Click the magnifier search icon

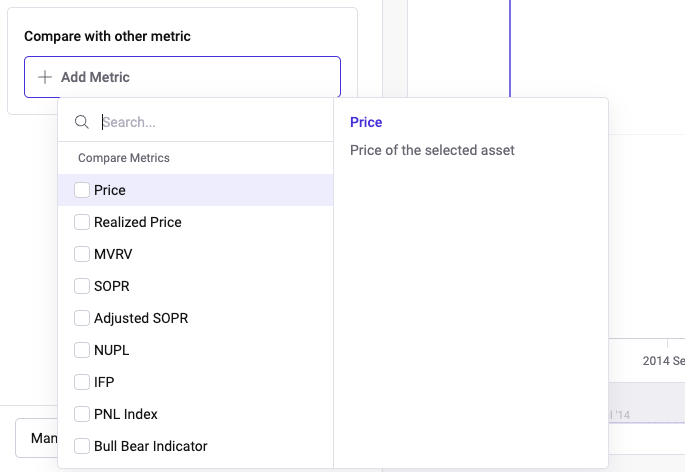[82, 122]
